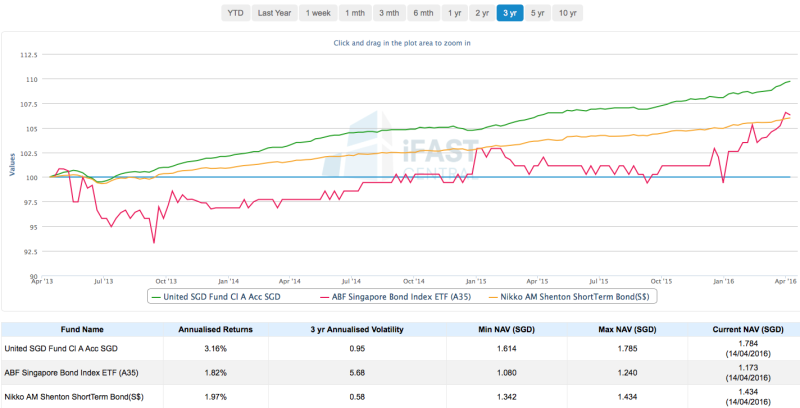Click the 1.614 Min NAV cell
Screen dimensions: 800x408
tap(507, 349)
